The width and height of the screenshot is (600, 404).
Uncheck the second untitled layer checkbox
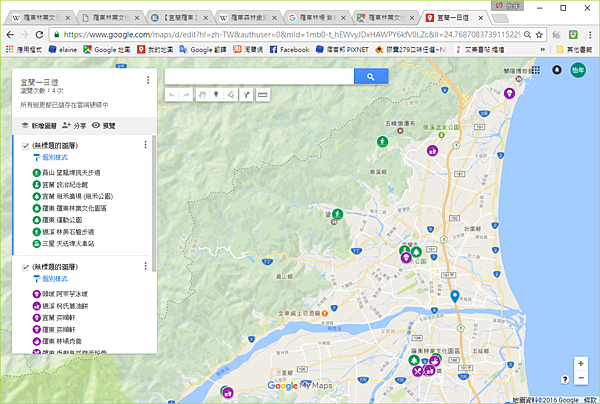coord(26,267)
